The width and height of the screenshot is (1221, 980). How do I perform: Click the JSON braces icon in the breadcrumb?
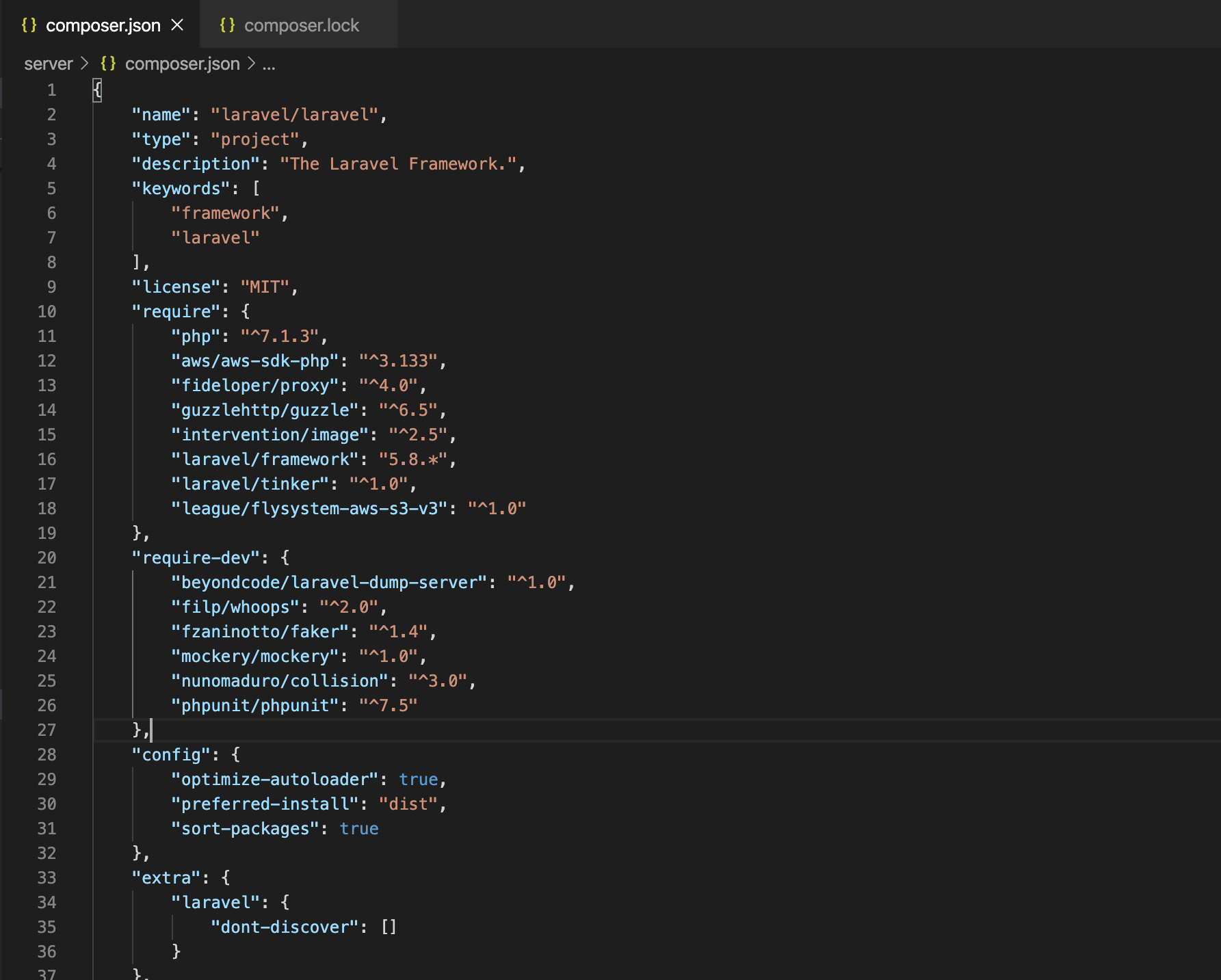click(x=108, y=64)
